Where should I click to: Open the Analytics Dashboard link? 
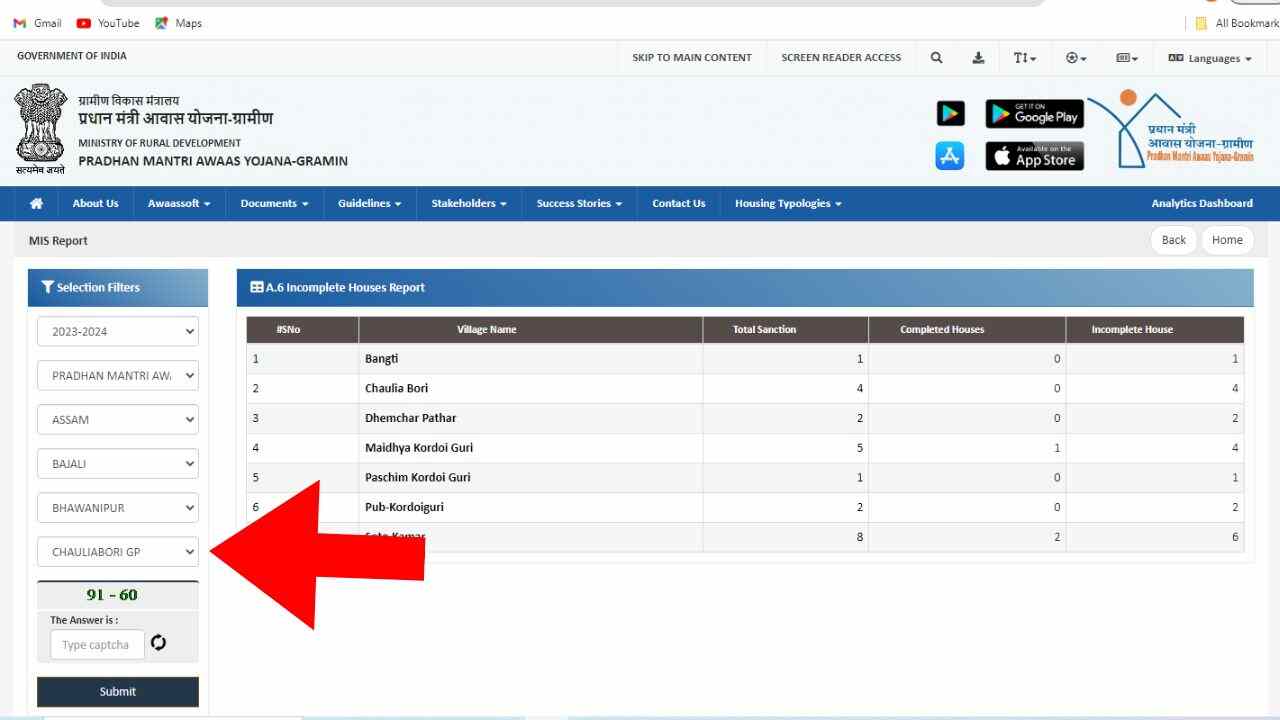[x=1202, y=203]
